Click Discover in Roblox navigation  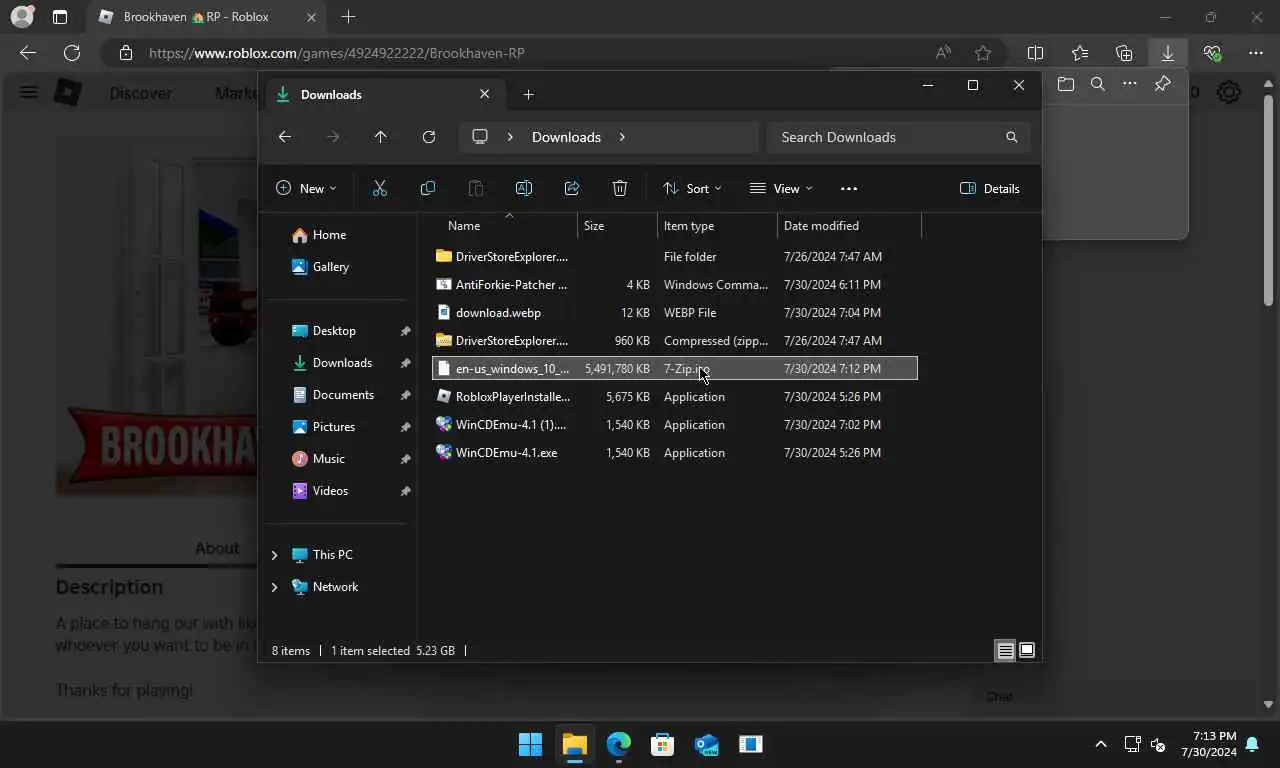(x=141, y=93)
